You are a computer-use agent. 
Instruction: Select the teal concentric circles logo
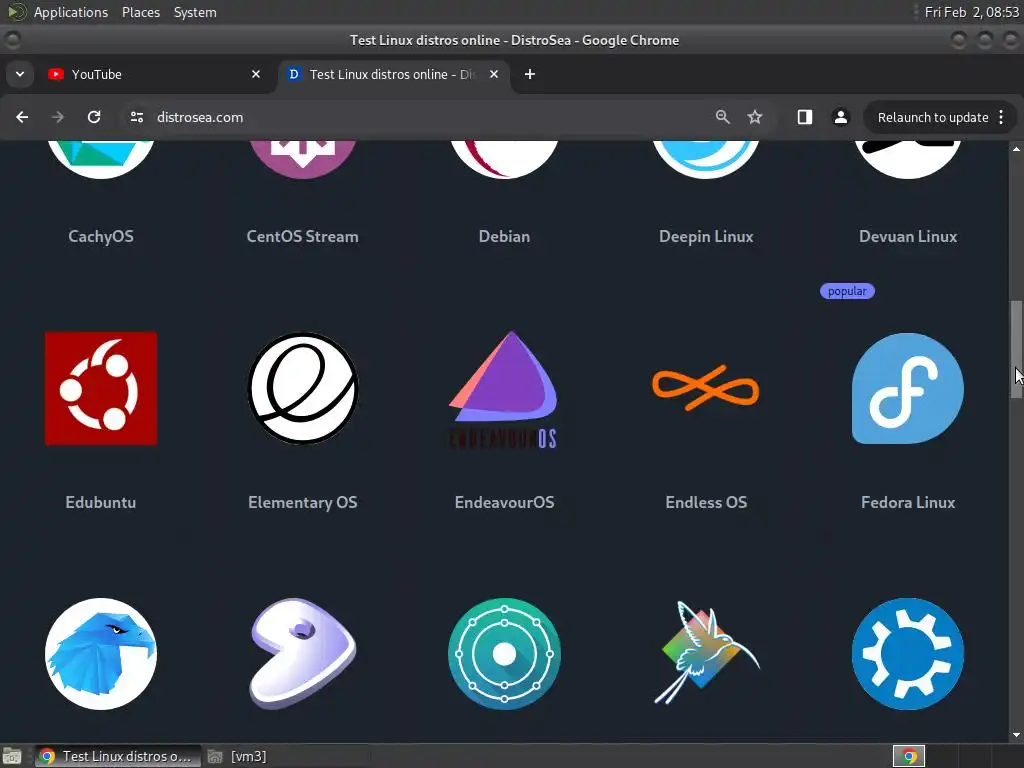pos(504,654)
